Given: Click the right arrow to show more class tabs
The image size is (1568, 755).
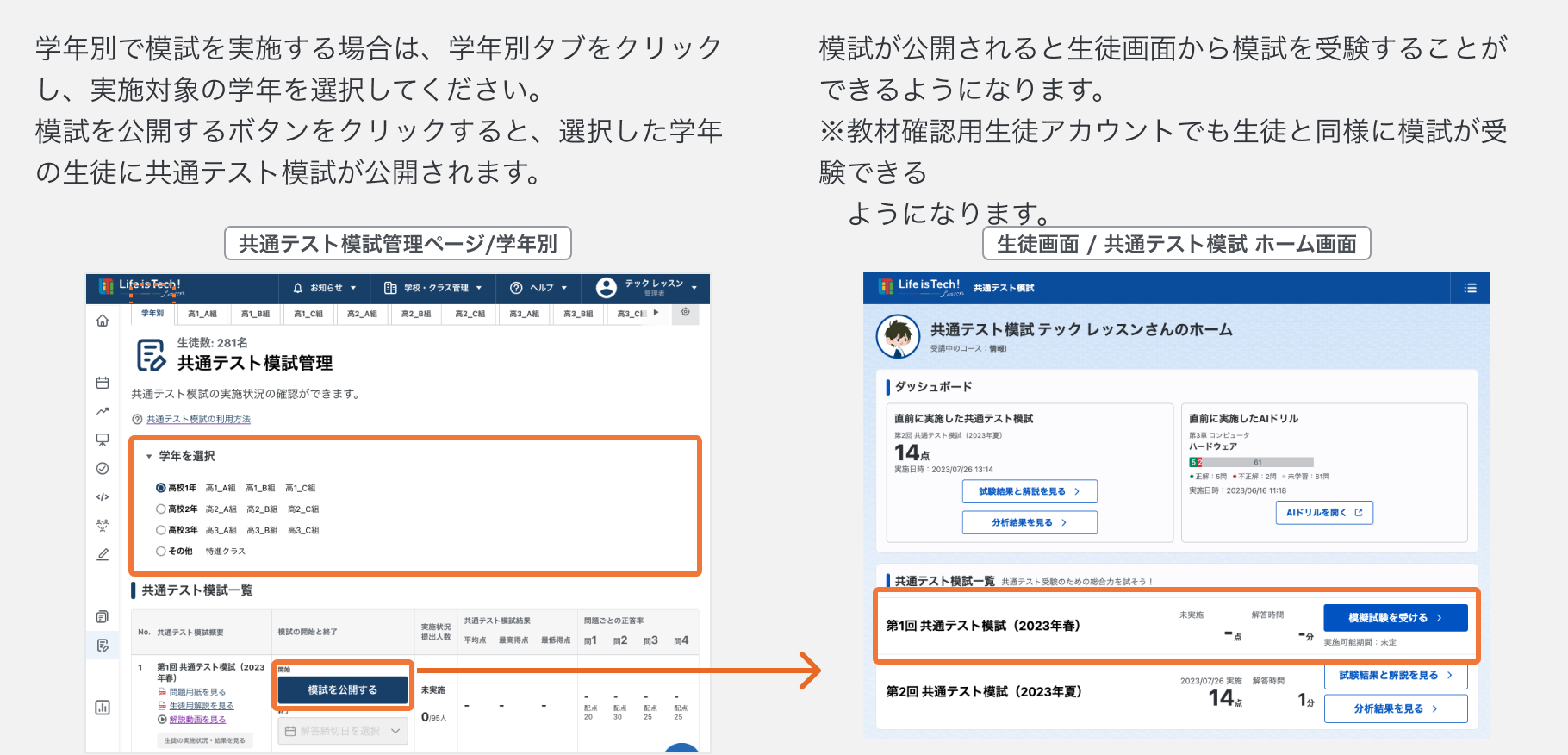Looking at the screenshot, I should 656,313.
